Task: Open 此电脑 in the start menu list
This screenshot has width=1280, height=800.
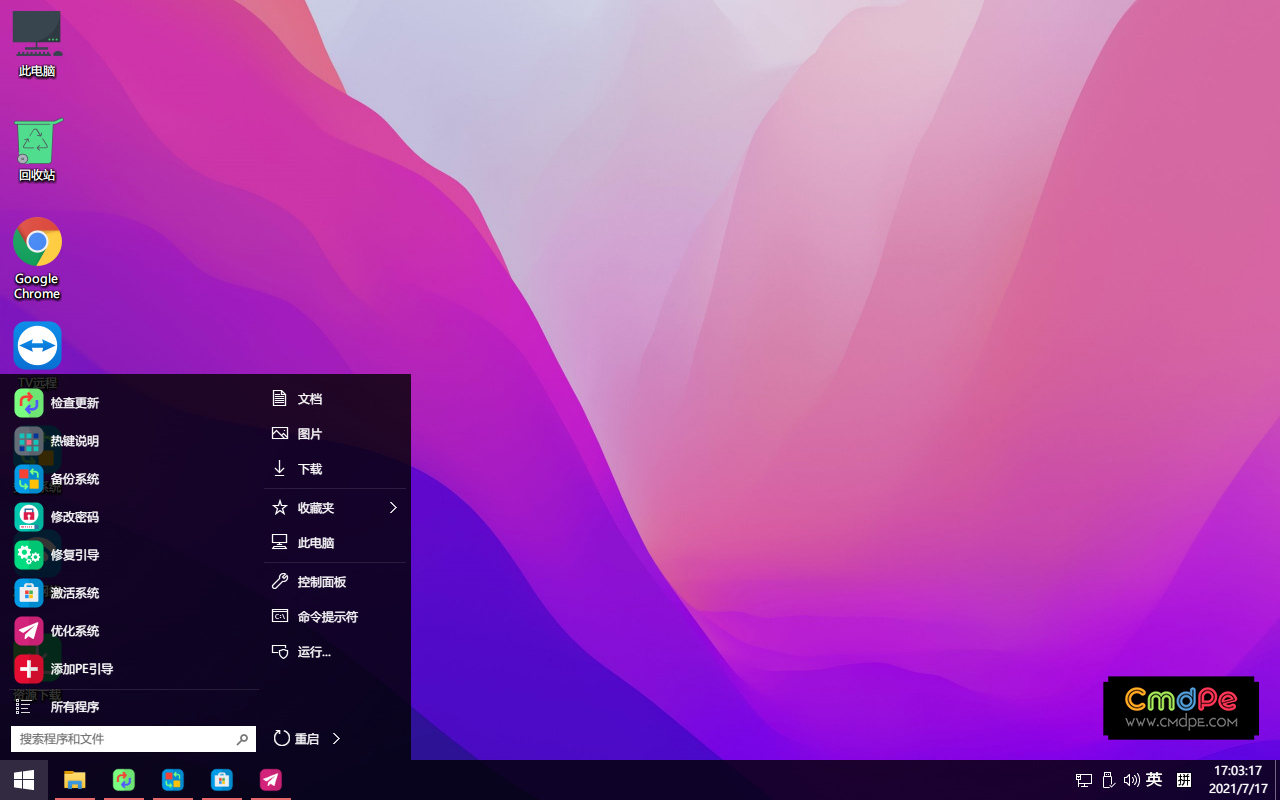Action: pos(336,543)
